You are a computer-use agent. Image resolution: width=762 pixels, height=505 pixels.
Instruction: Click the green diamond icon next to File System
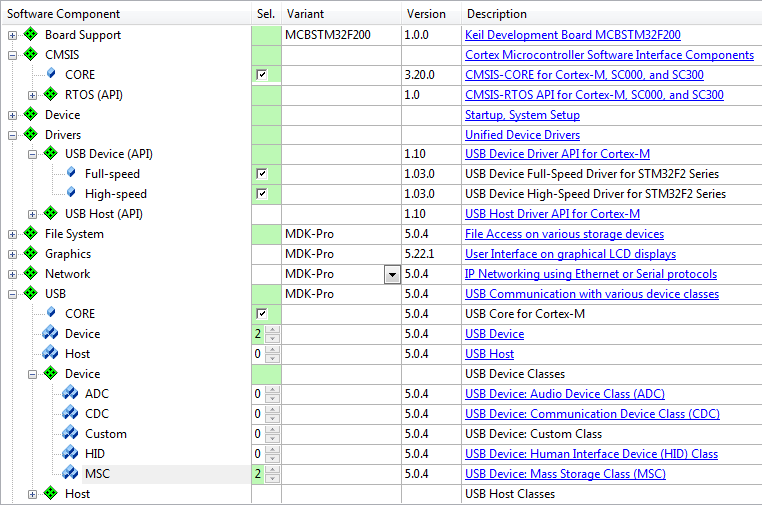pos(31,233)
